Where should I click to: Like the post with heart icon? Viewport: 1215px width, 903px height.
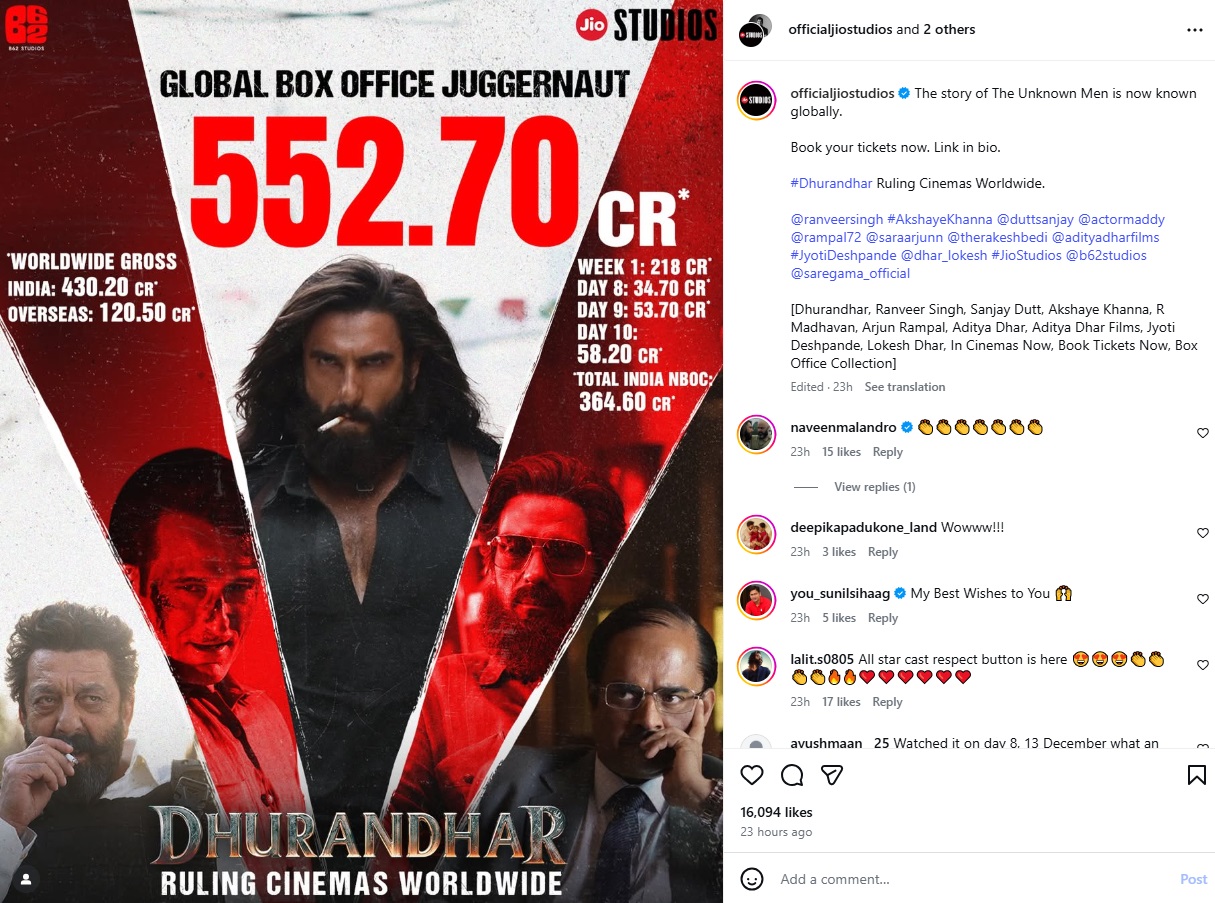coord(752,775)
